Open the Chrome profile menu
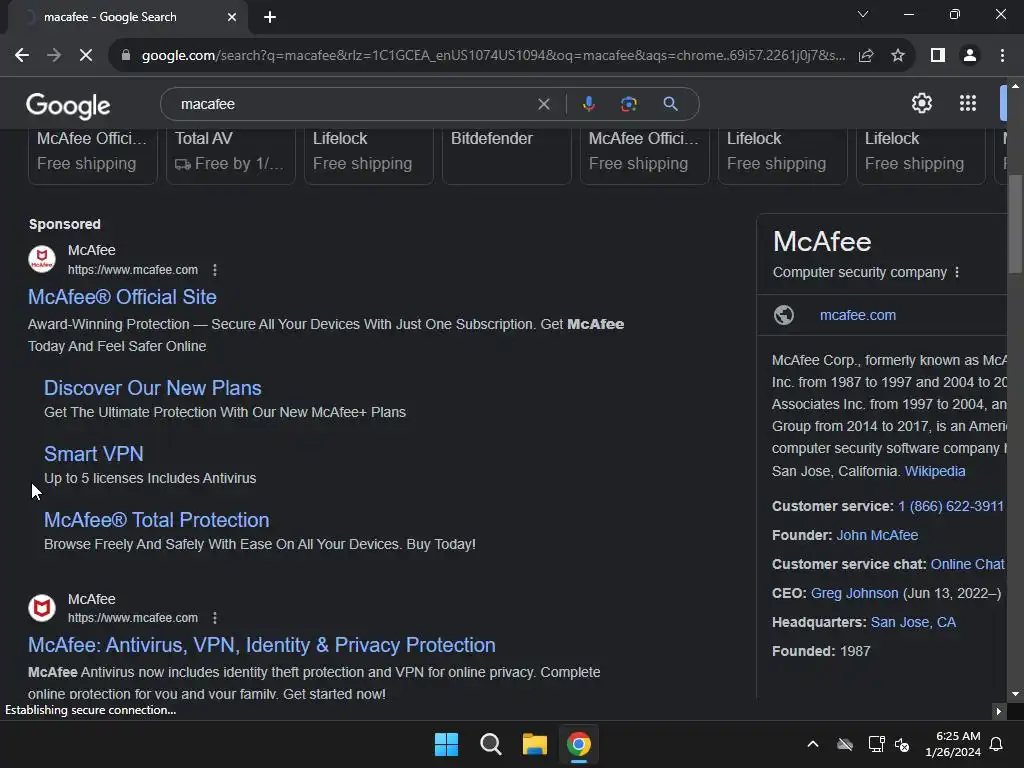Viewport: 1024px width, 768px height. click(x=970, y=56)
